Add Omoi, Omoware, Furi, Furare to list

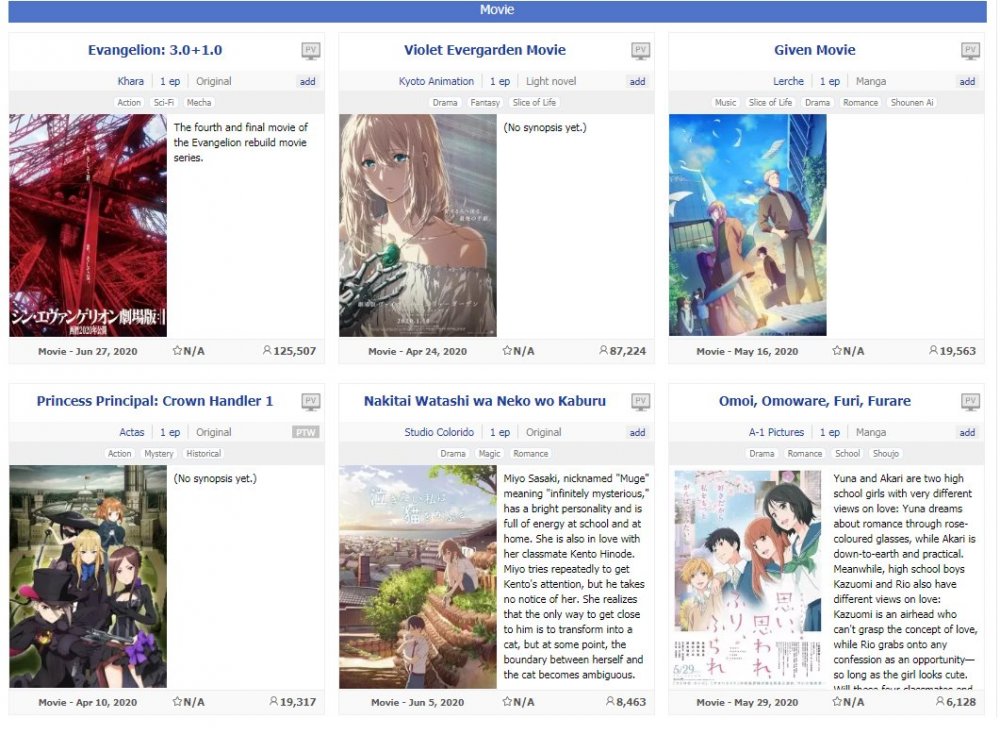pos(967,432)
